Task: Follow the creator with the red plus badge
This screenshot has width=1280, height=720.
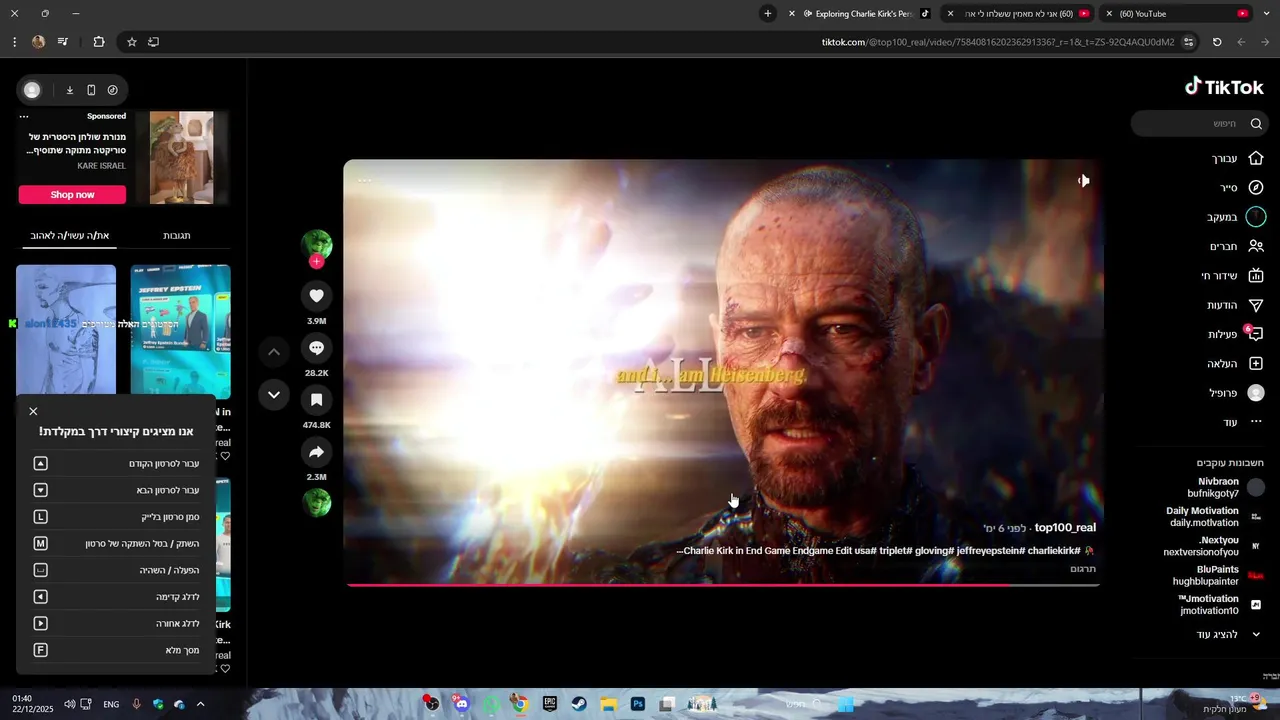Action: point(316,262)
